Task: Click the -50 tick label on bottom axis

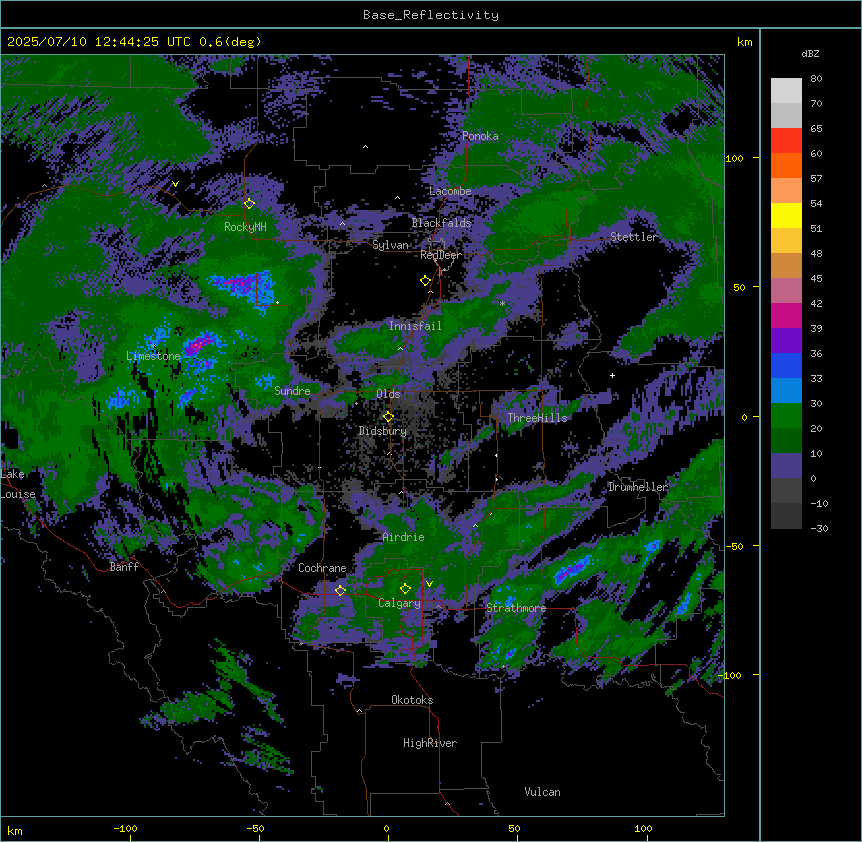Action: (255, 828)
